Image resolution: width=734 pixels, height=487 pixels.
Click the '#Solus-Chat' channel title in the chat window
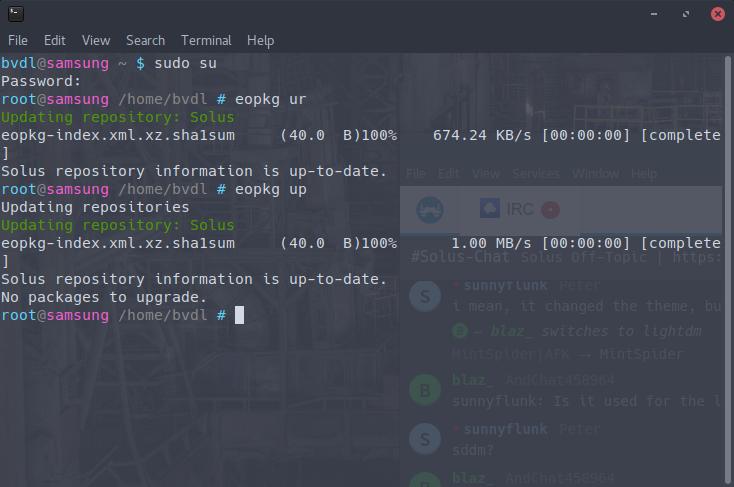[460, 257]
